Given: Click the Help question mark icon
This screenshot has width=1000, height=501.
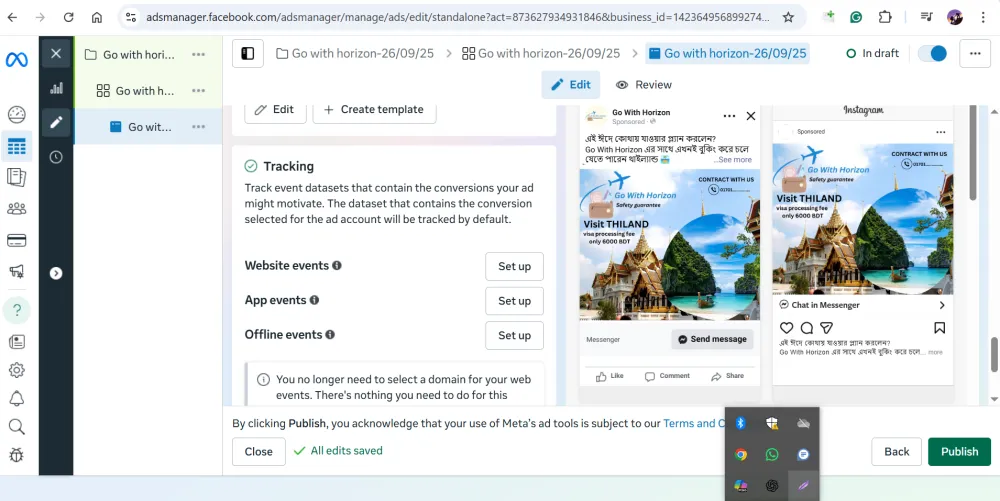Looking at the screenshot, I should [16, 309].
